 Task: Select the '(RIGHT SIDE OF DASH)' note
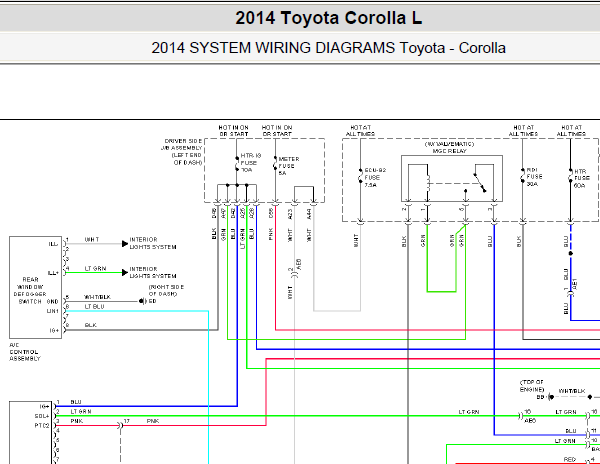click(166, 290)
